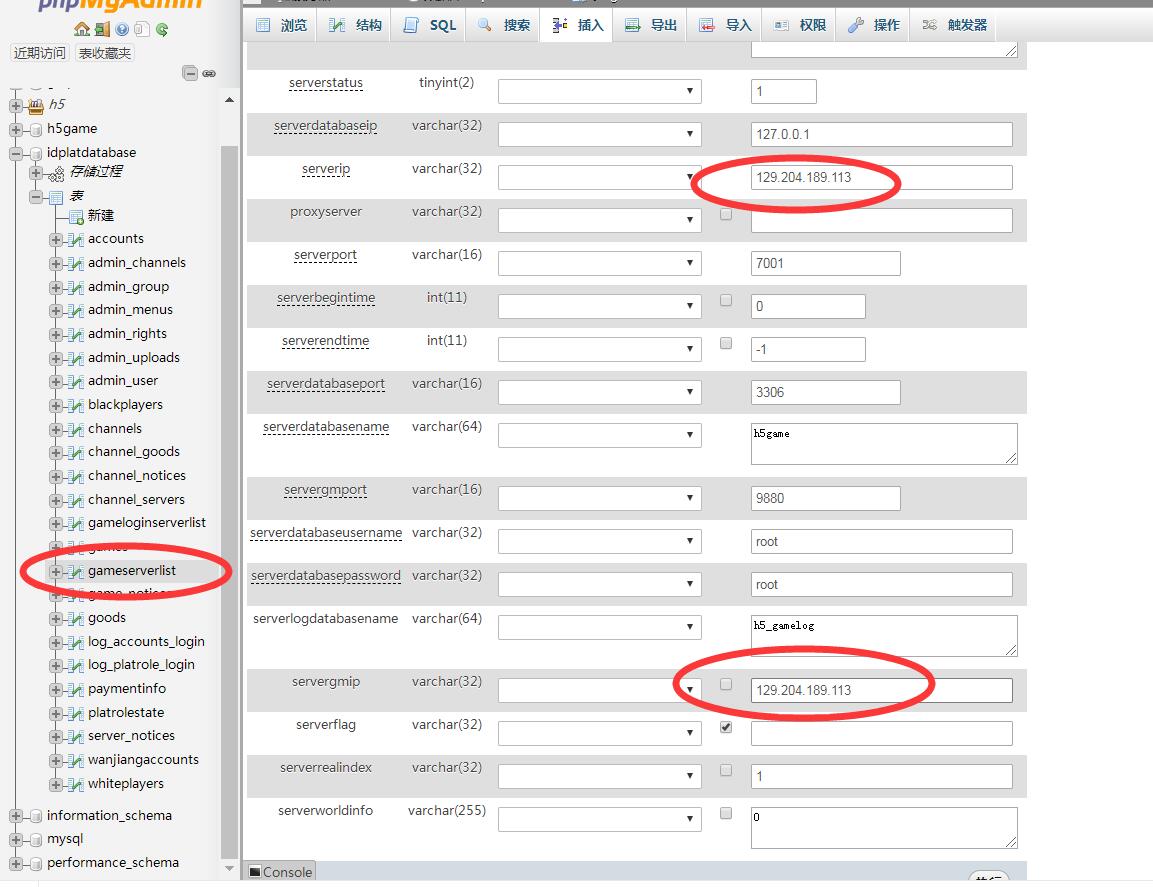Open function dropdown for serverport
Image resolution: width=1153 pixels, height=887 pixels.
[599, 263]
